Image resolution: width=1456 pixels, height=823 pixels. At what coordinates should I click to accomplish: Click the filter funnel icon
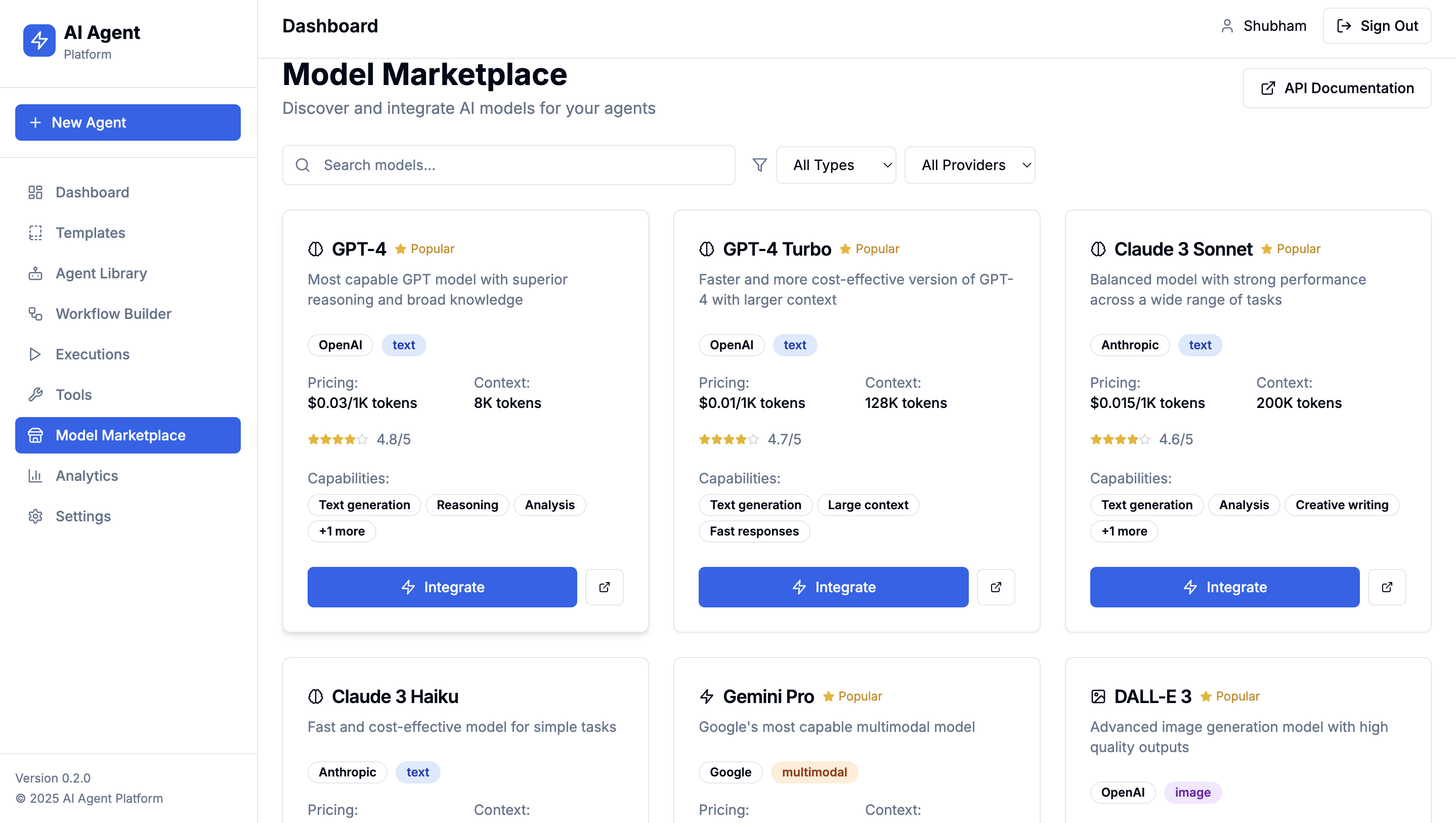coord(760,164)
